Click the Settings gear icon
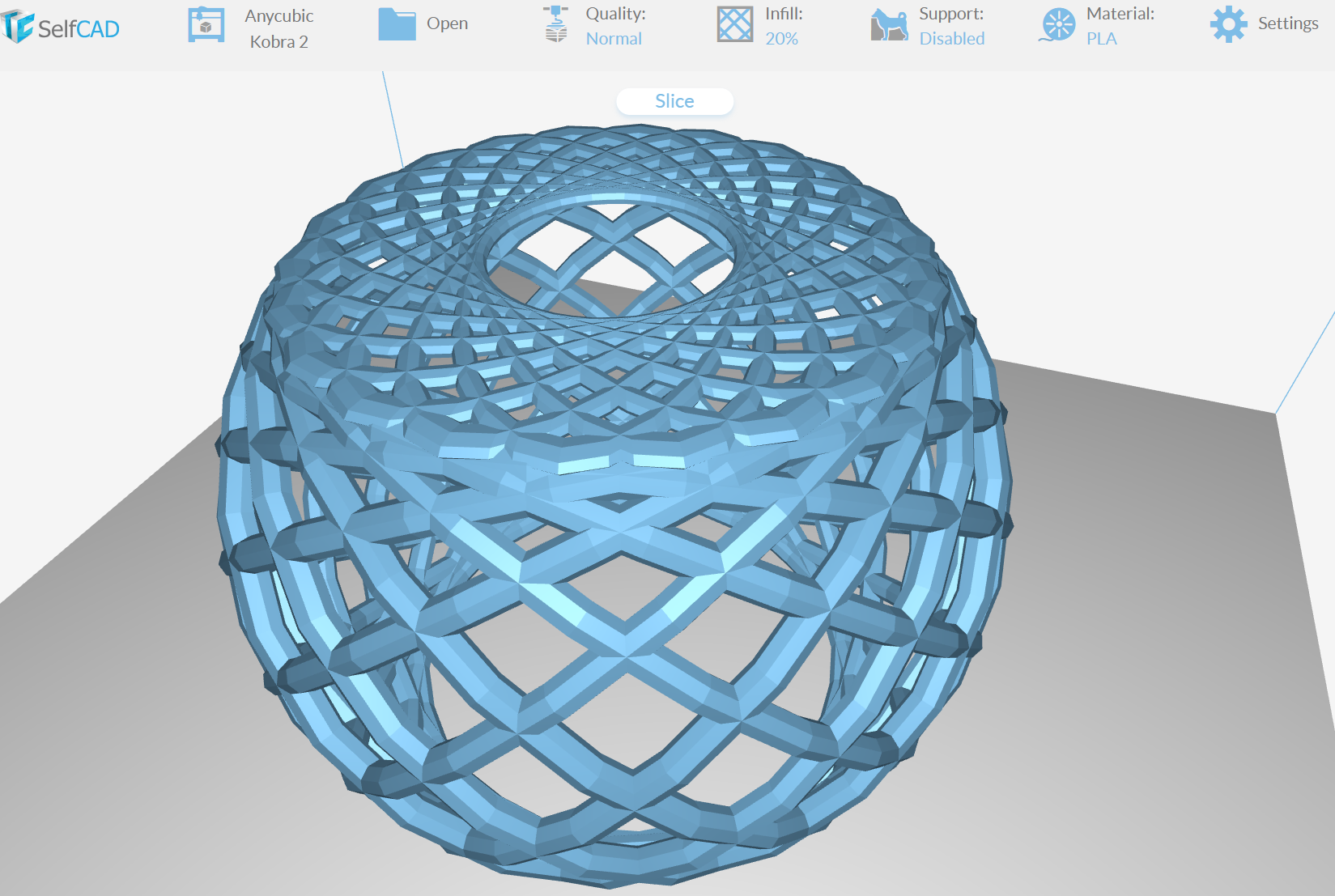This screenshot has height=896, width=1335. click(x=1228, y=24)
